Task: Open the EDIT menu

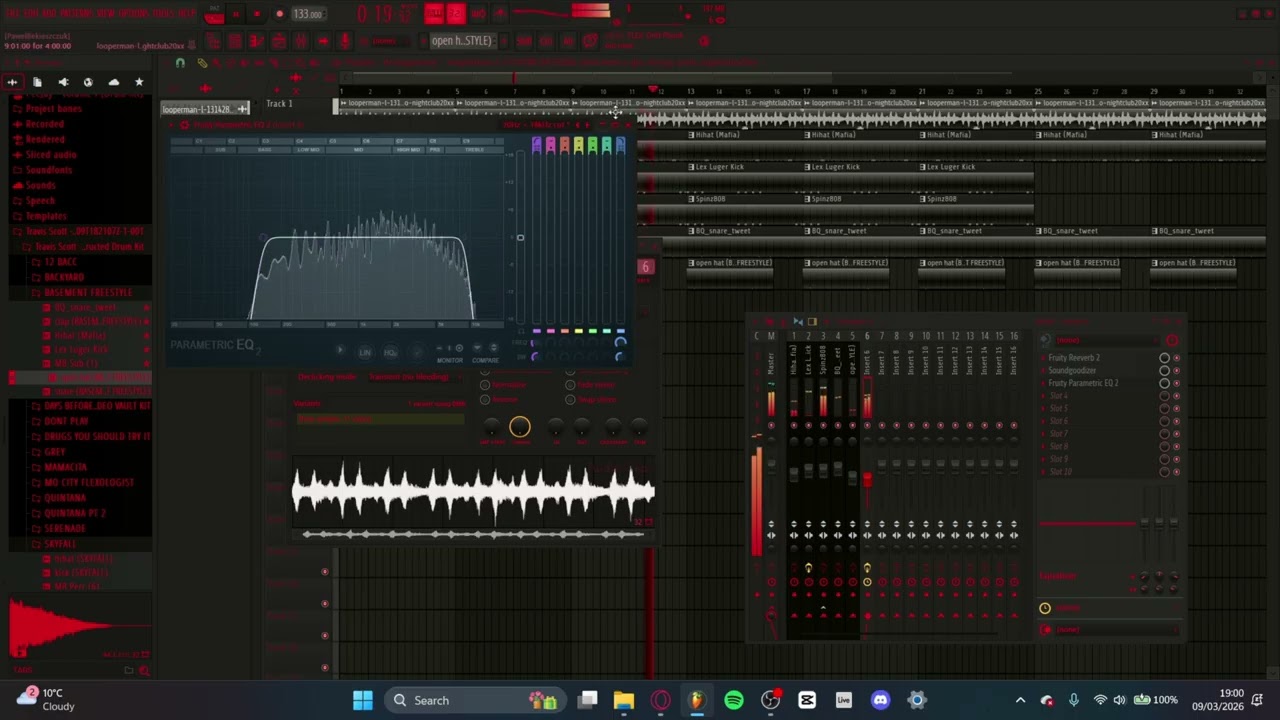Action: 32,14
